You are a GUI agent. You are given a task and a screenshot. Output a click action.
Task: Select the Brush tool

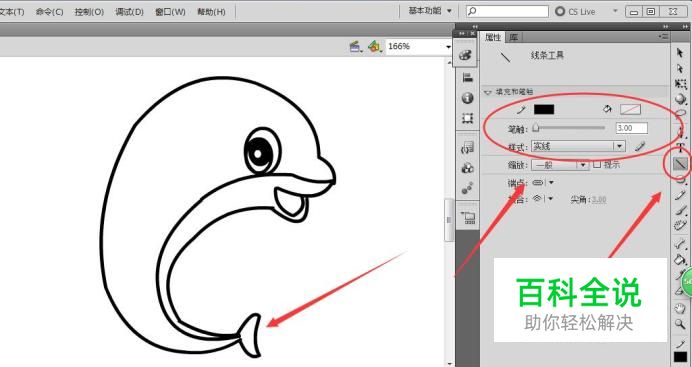pos(680,211)
